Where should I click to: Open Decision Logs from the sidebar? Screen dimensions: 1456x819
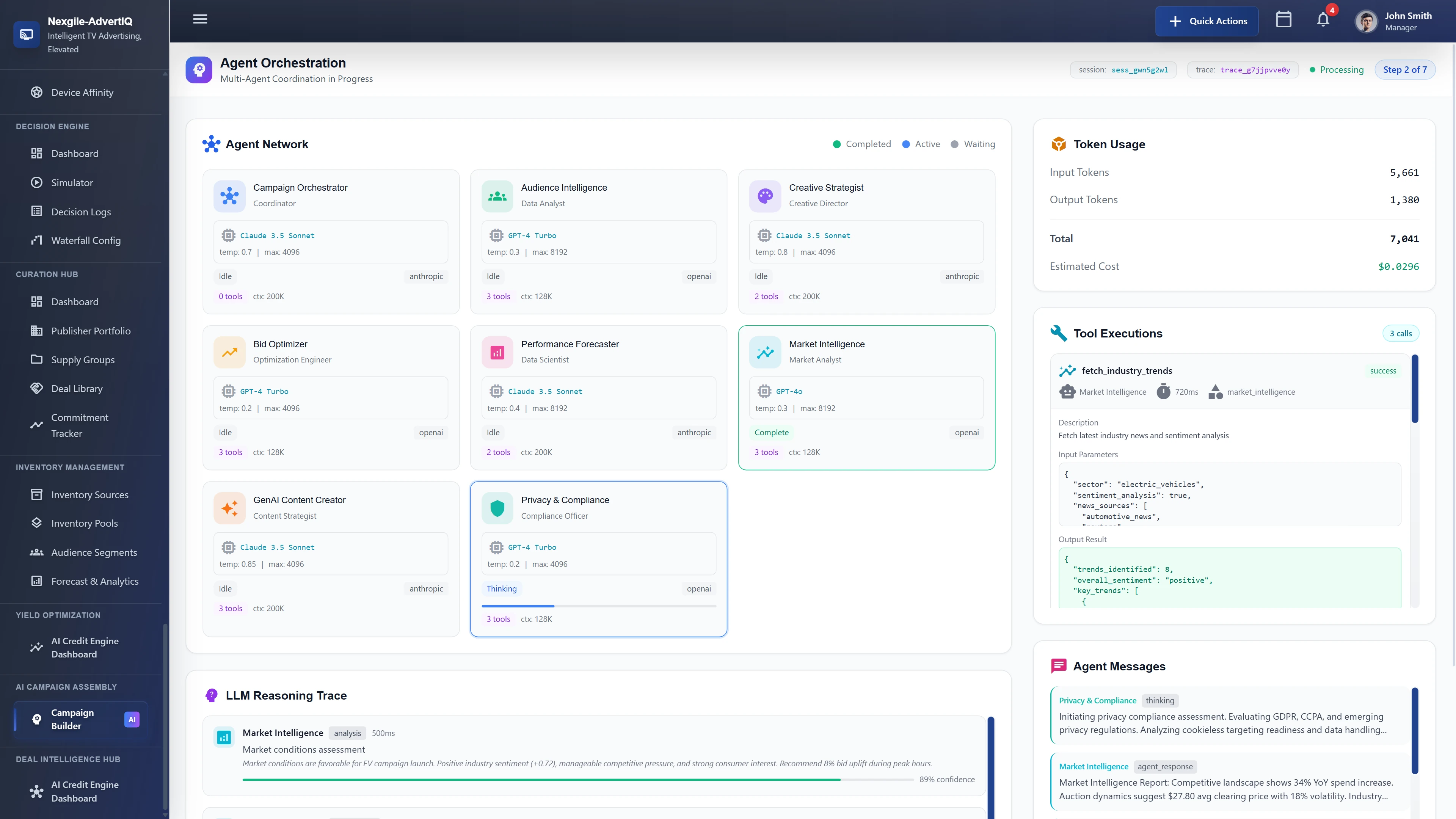point(81,212)
